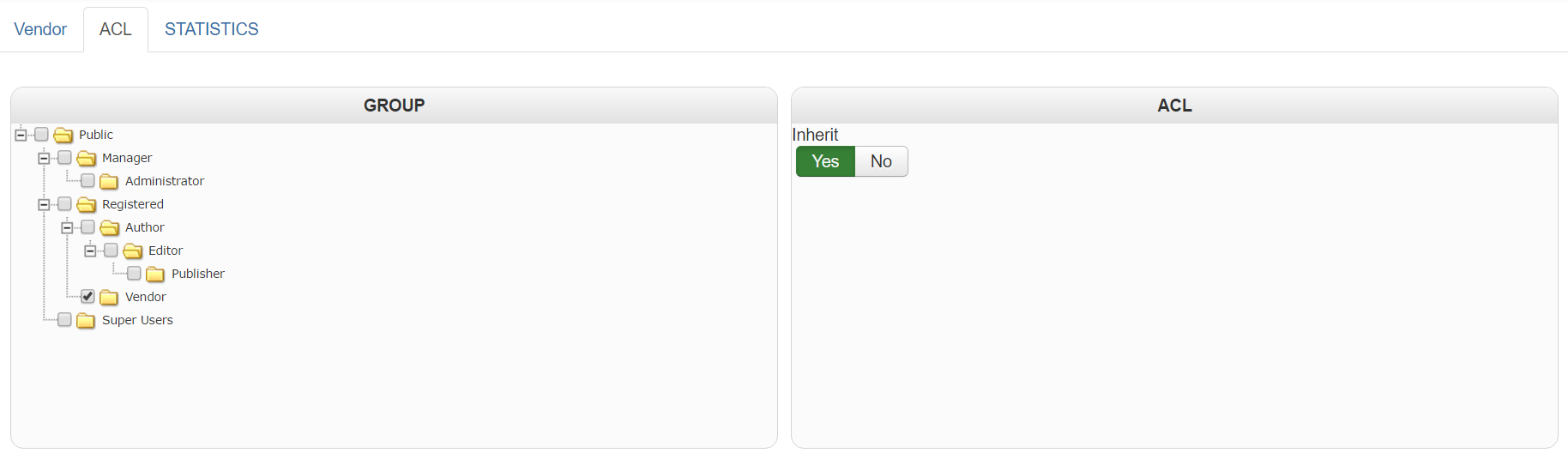Screen dimensions: 1568x453
Task: Uncheck the Vendor group checkbox
Action: [87, 297]
